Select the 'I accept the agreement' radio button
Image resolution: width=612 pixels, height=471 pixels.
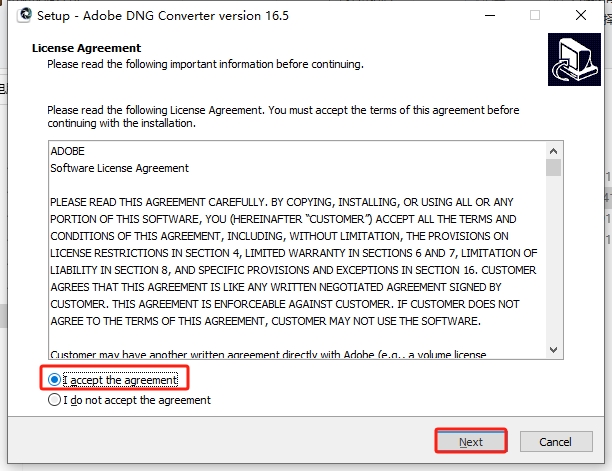point(54,379)
